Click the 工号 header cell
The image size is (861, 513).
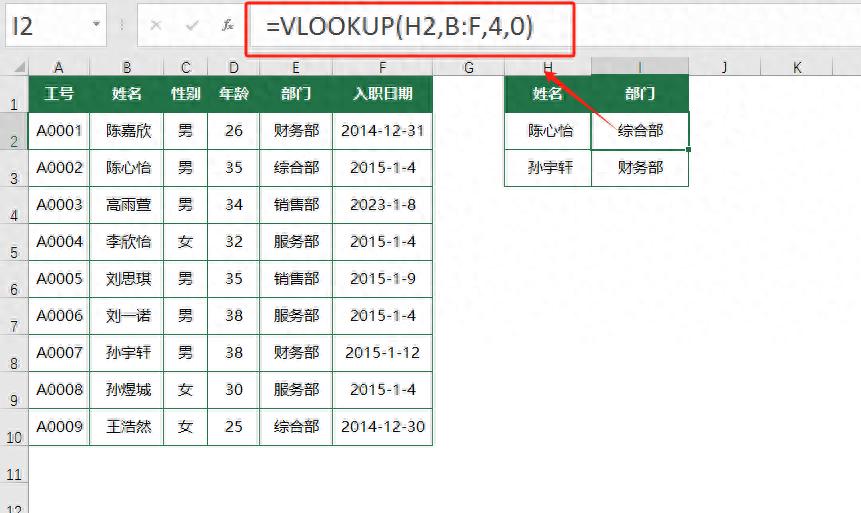click(59, 94)
